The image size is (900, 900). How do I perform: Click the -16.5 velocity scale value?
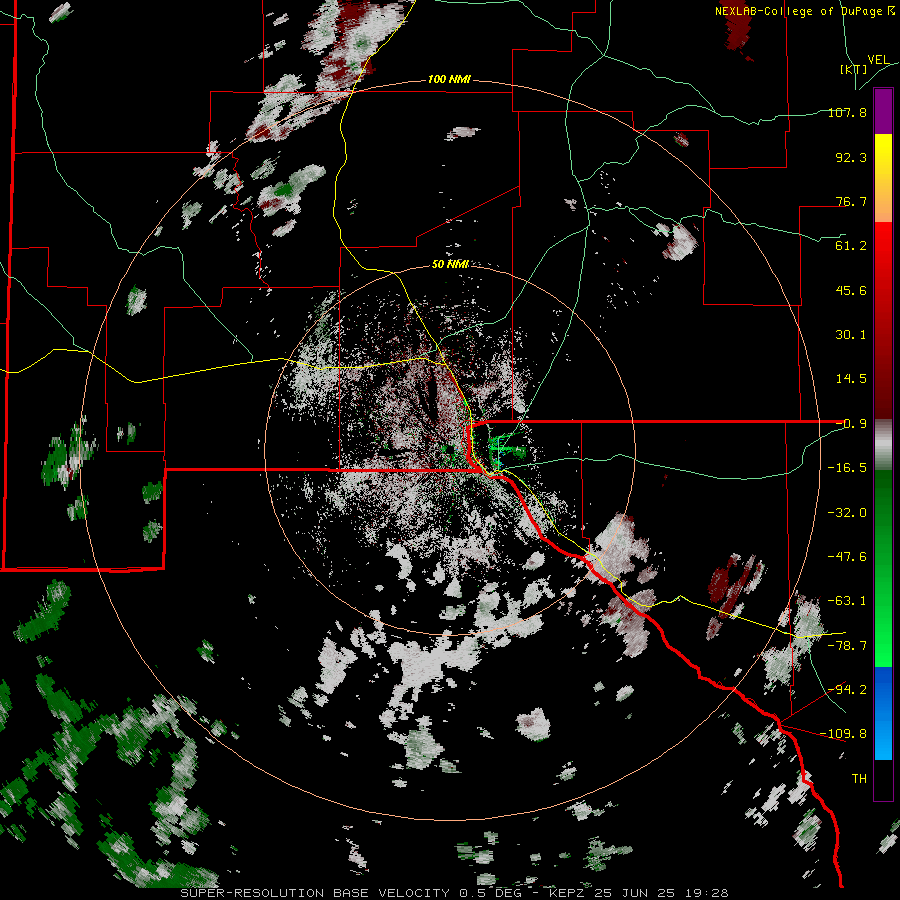[x=847, y=468]
